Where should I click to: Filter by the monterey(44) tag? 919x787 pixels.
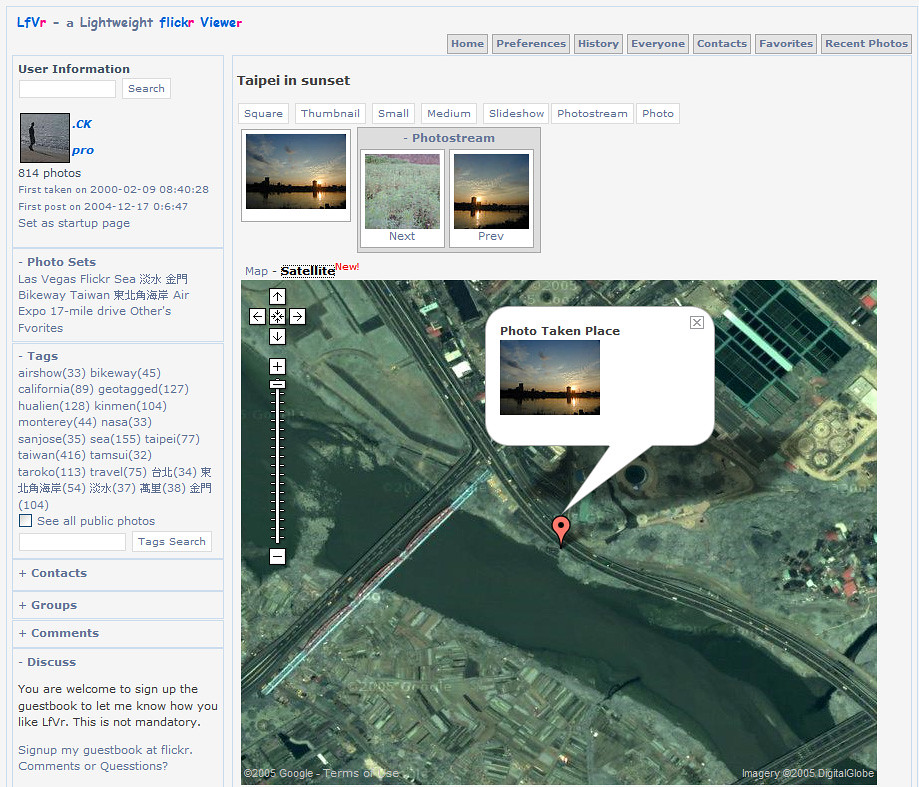tap(57, 422)
